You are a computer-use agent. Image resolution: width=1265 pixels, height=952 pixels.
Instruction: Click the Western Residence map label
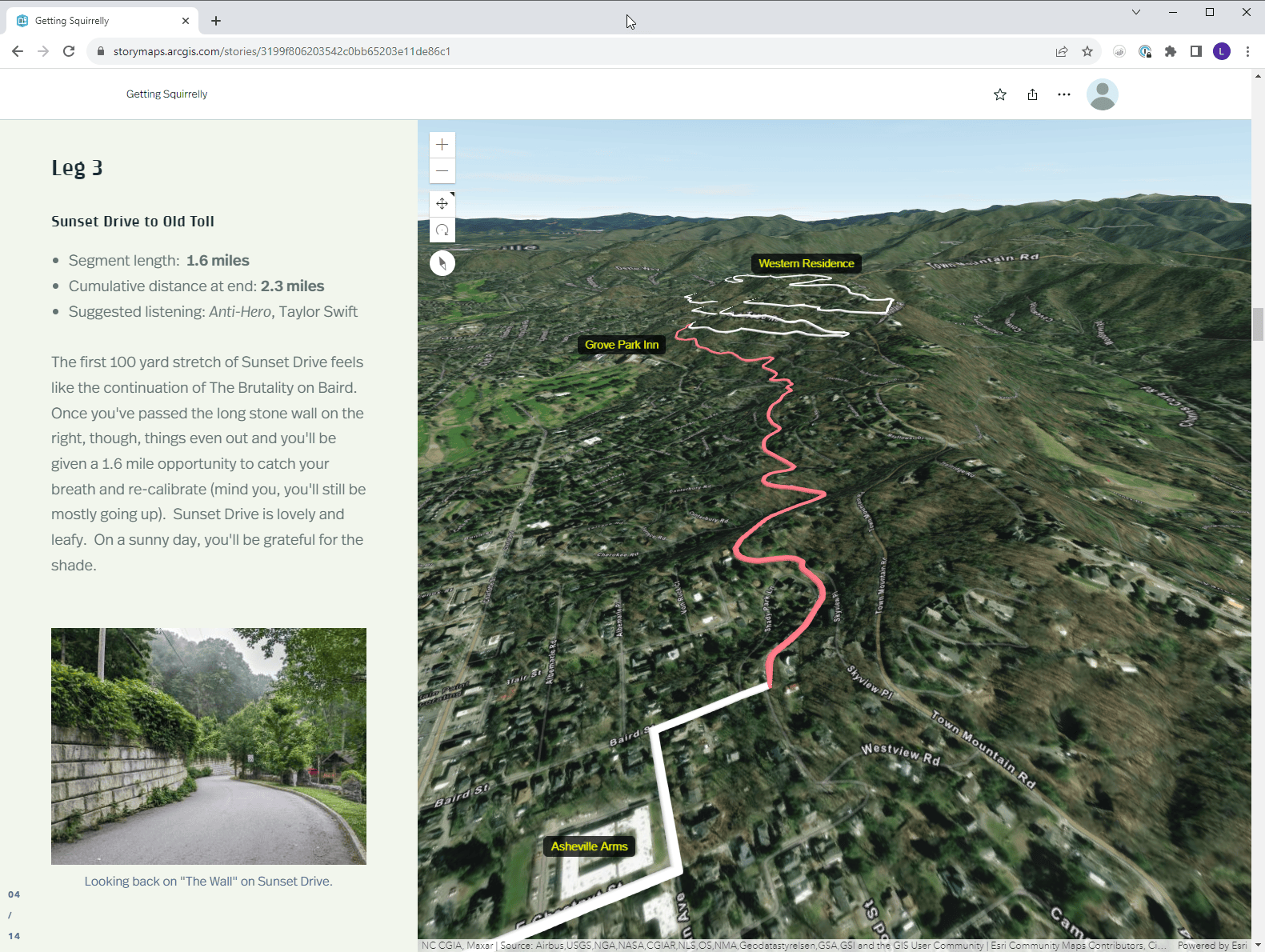806,263
